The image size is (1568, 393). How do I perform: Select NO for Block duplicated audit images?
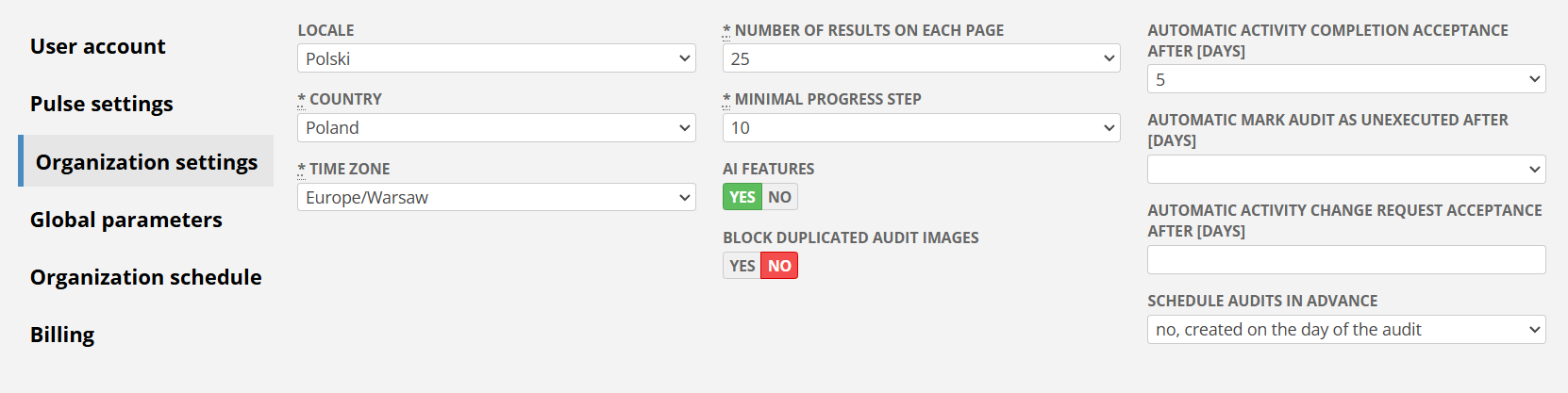point(779,266)
